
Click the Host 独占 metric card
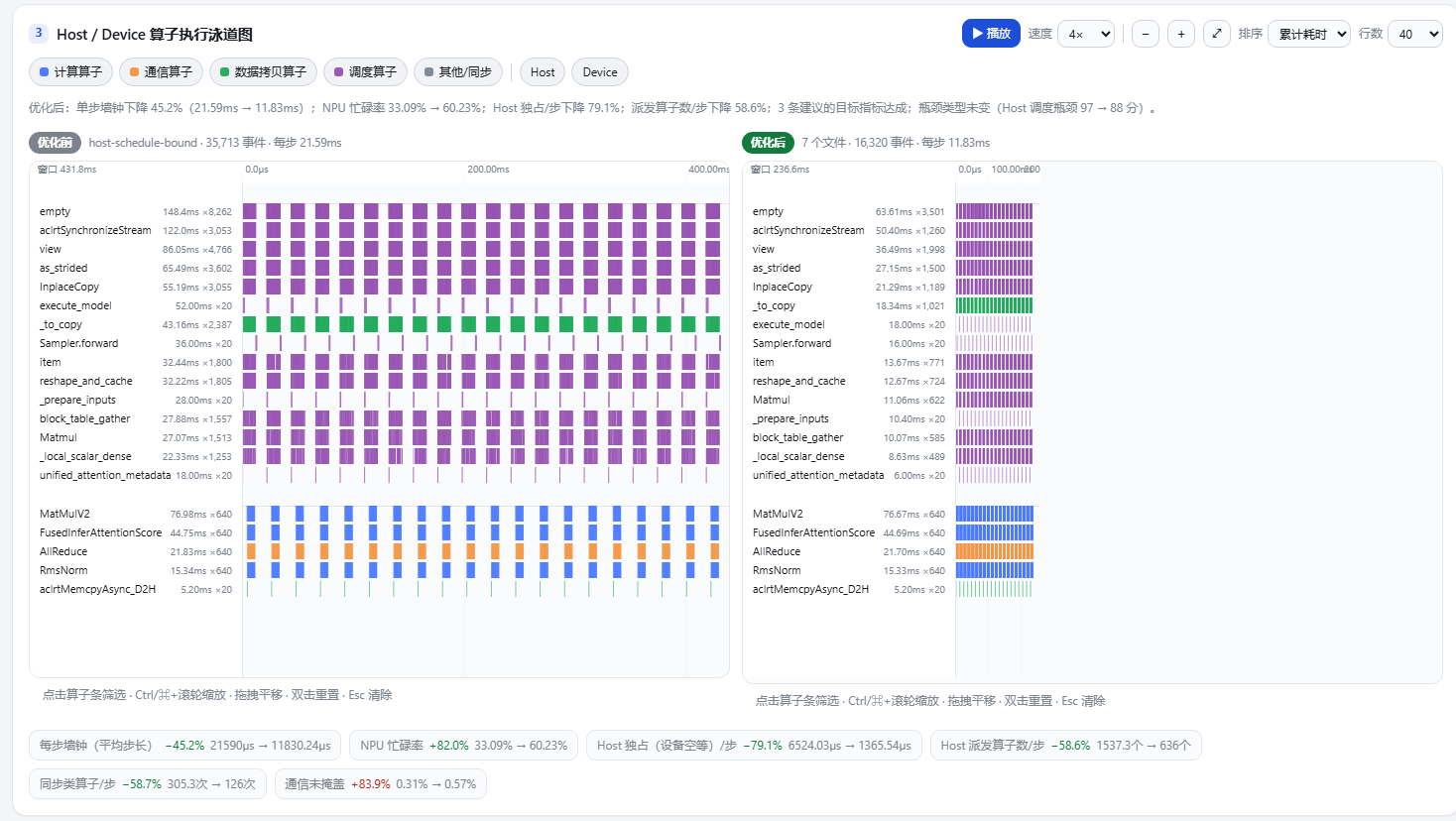coord(755,746)
